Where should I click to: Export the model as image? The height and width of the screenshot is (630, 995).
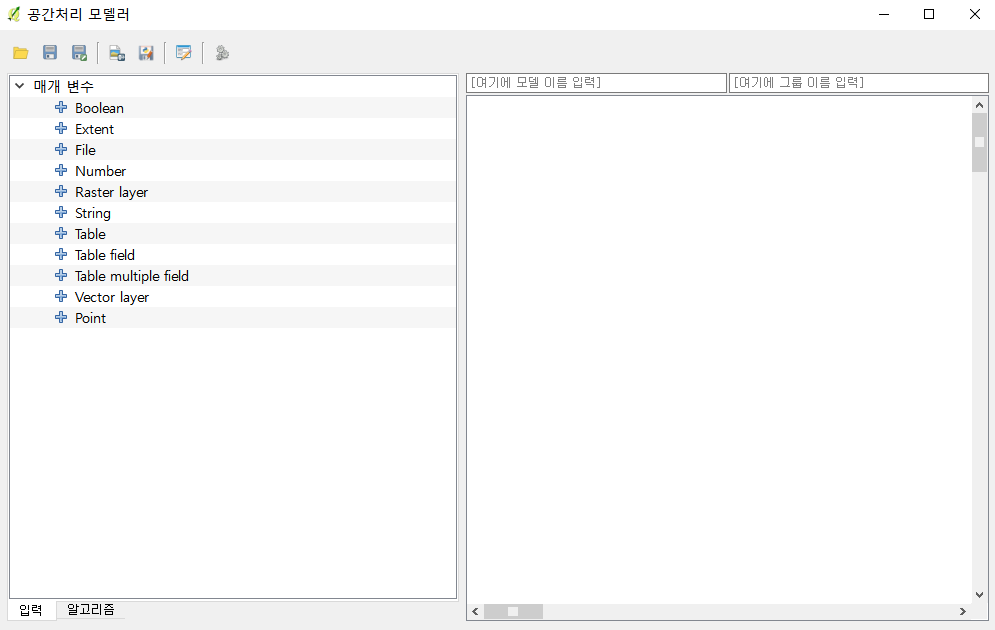tap(117, 53)
